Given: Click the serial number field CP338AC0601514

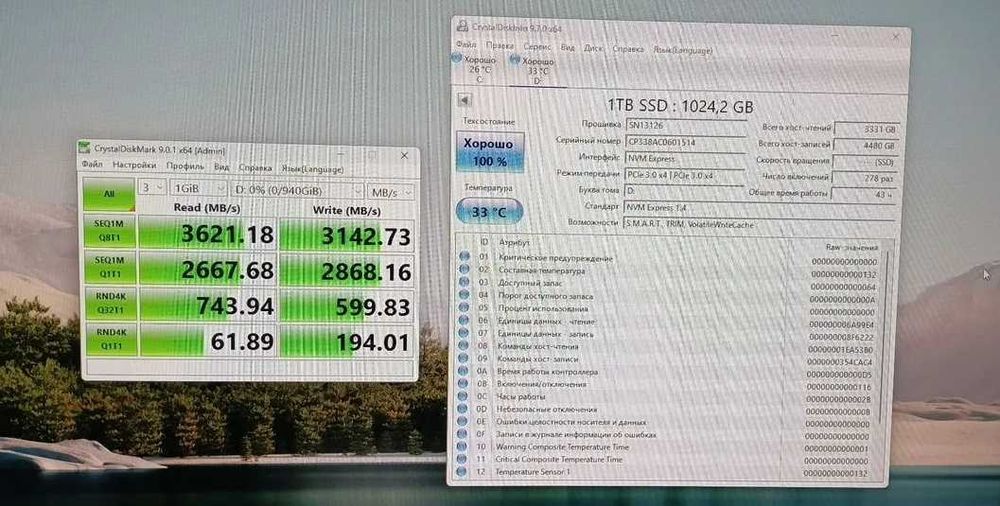Looking at the screenshot, I should point(685,142).
